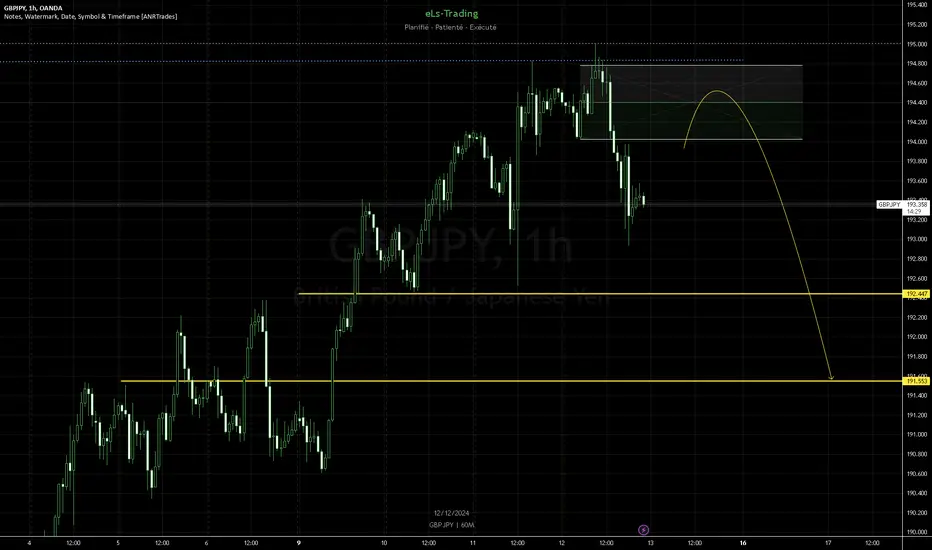Click the 192.000 price axis label
932x550 pixels.
coord(917,337)
